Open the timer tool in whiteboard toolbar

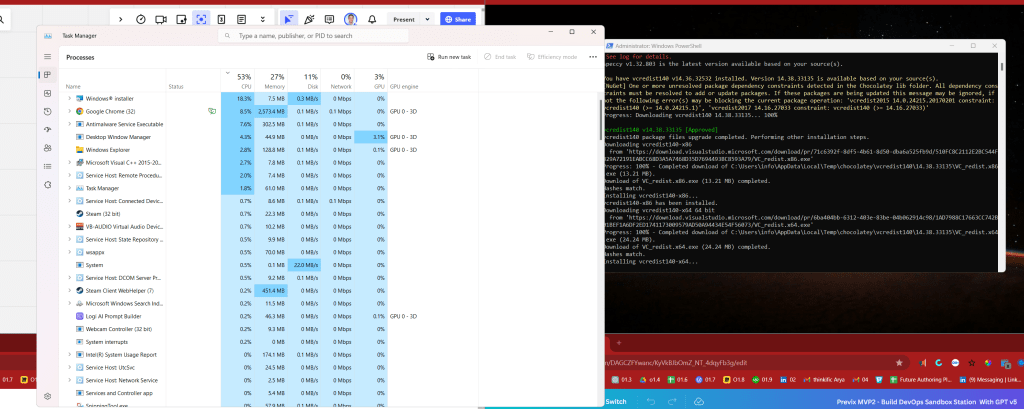(140, 20)
